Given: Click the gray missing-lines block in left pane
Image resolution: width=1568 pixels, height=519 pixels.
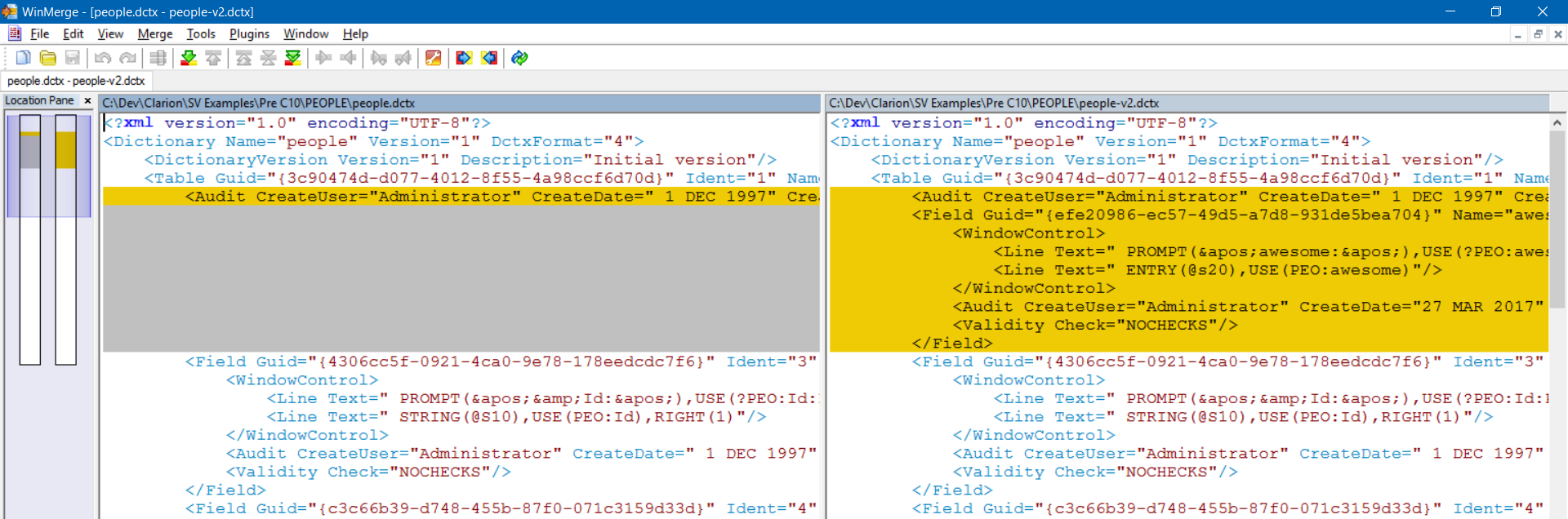Looking at the screenshot, I should 461,279.
